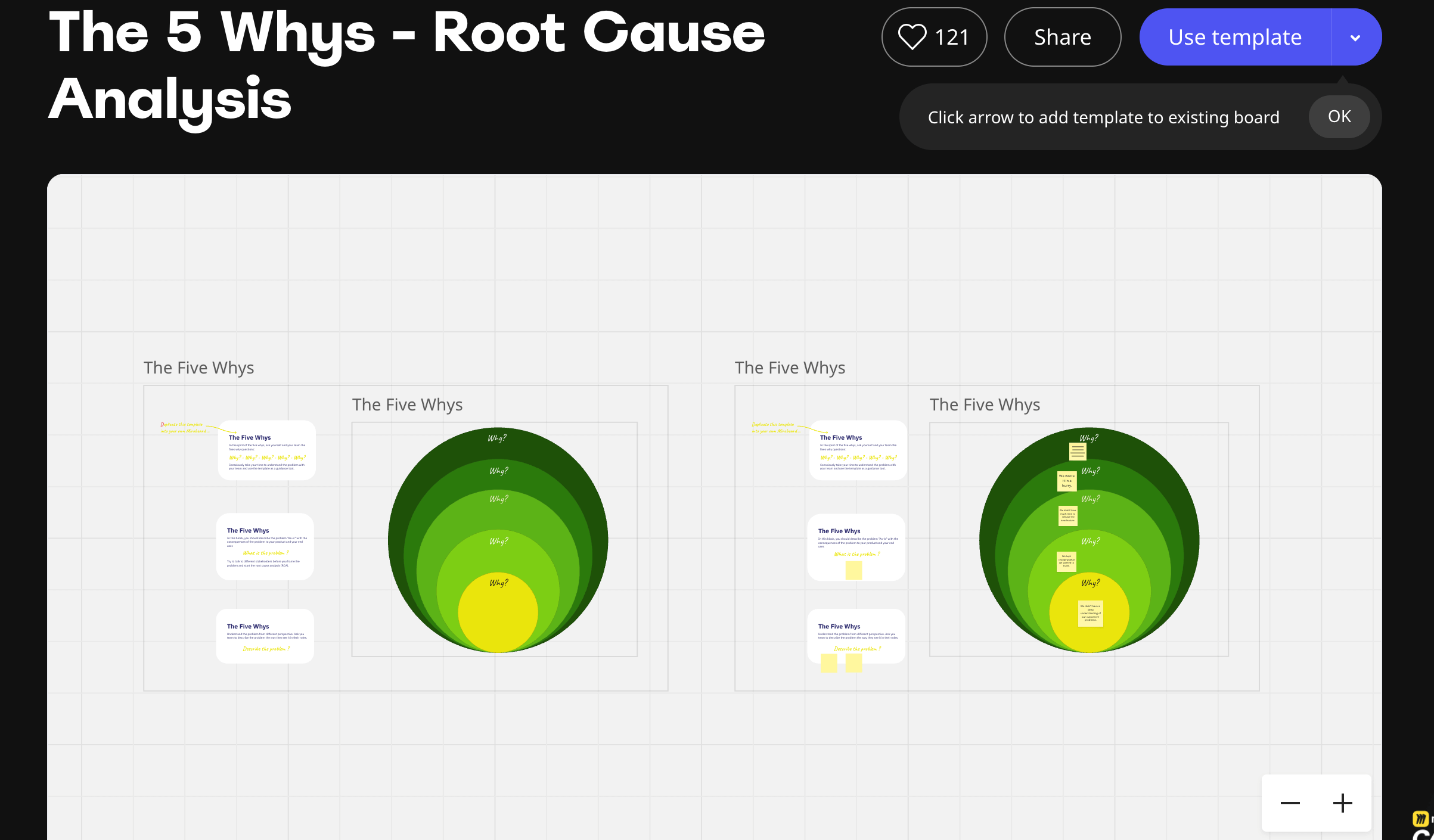Screen dimensions: 1434x840
Task: Select the 'Describe the problem?' card on right frame
Action: pyautogui.click(x=856, y=634)
